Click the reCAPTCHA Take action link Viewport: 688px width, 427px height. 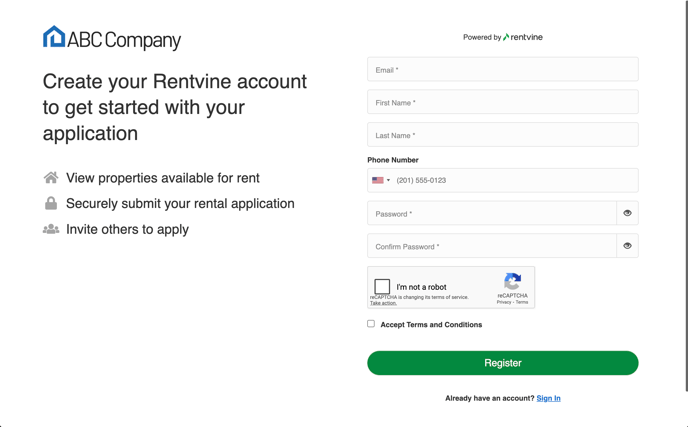coord(383,303)
